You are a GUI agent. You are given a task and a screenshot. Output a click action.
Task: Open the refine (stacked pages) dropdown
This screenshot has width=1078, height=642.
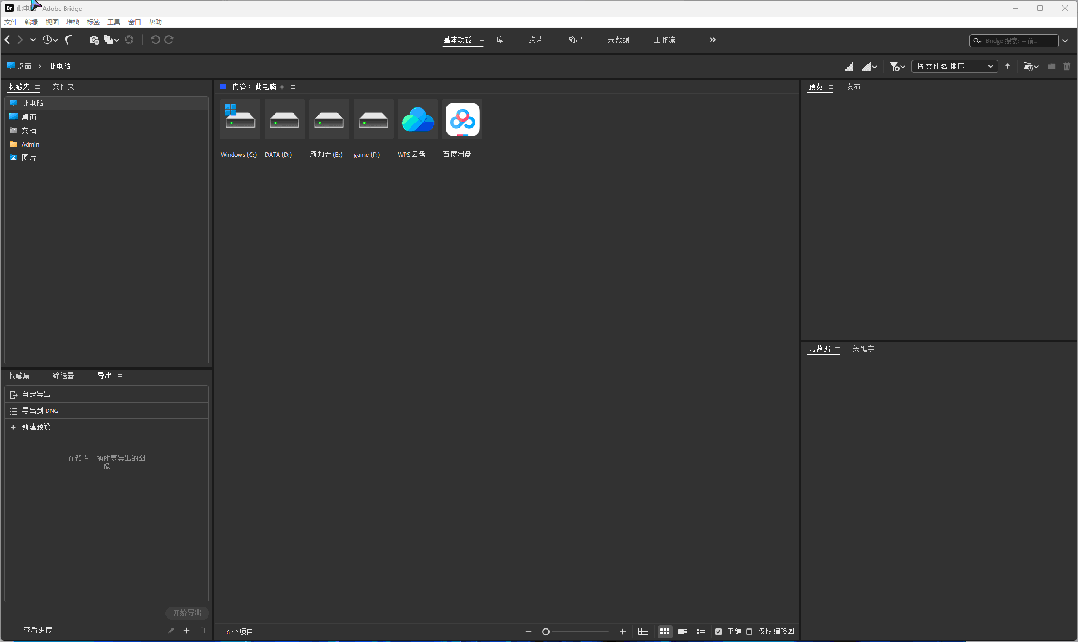coord(111,40)
